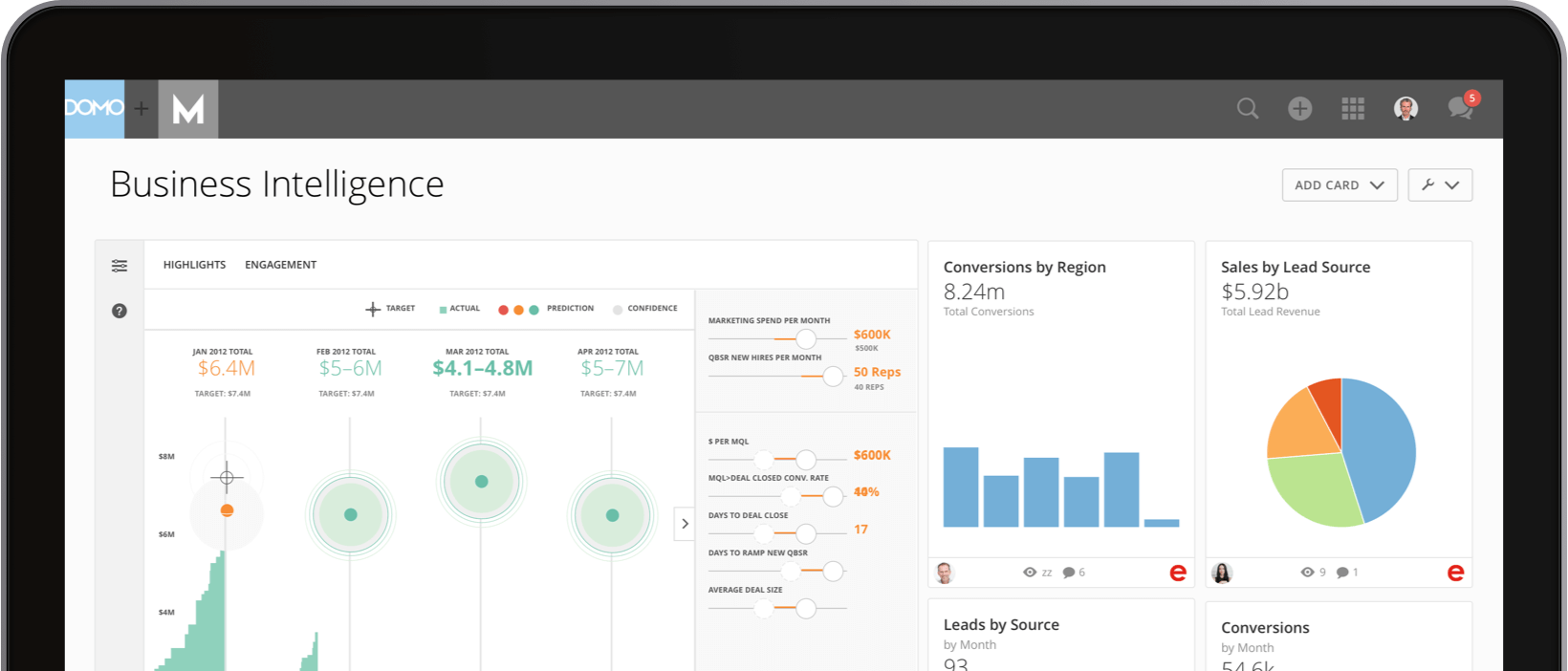Image resolution: width=1568 pixels, height=671 pixels.
Task: Click the plus circle add icon
Action: coord(1299,109)
